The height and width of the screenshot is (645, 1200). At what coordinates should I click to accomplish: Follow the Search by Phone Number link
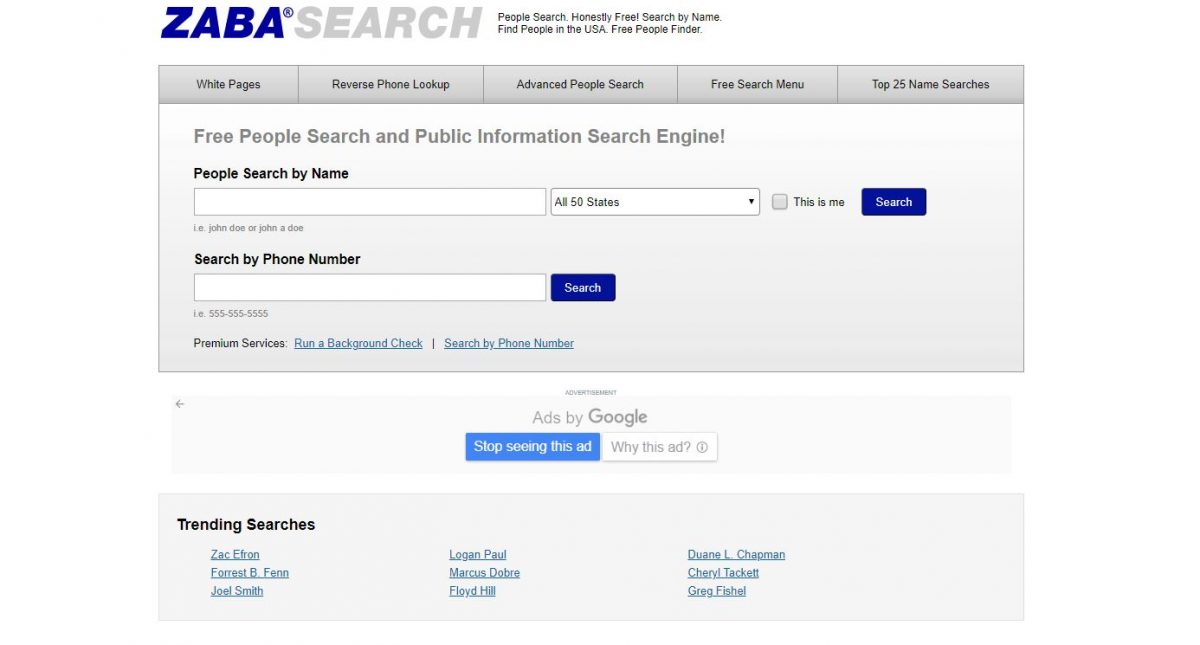tap(509, 343)
